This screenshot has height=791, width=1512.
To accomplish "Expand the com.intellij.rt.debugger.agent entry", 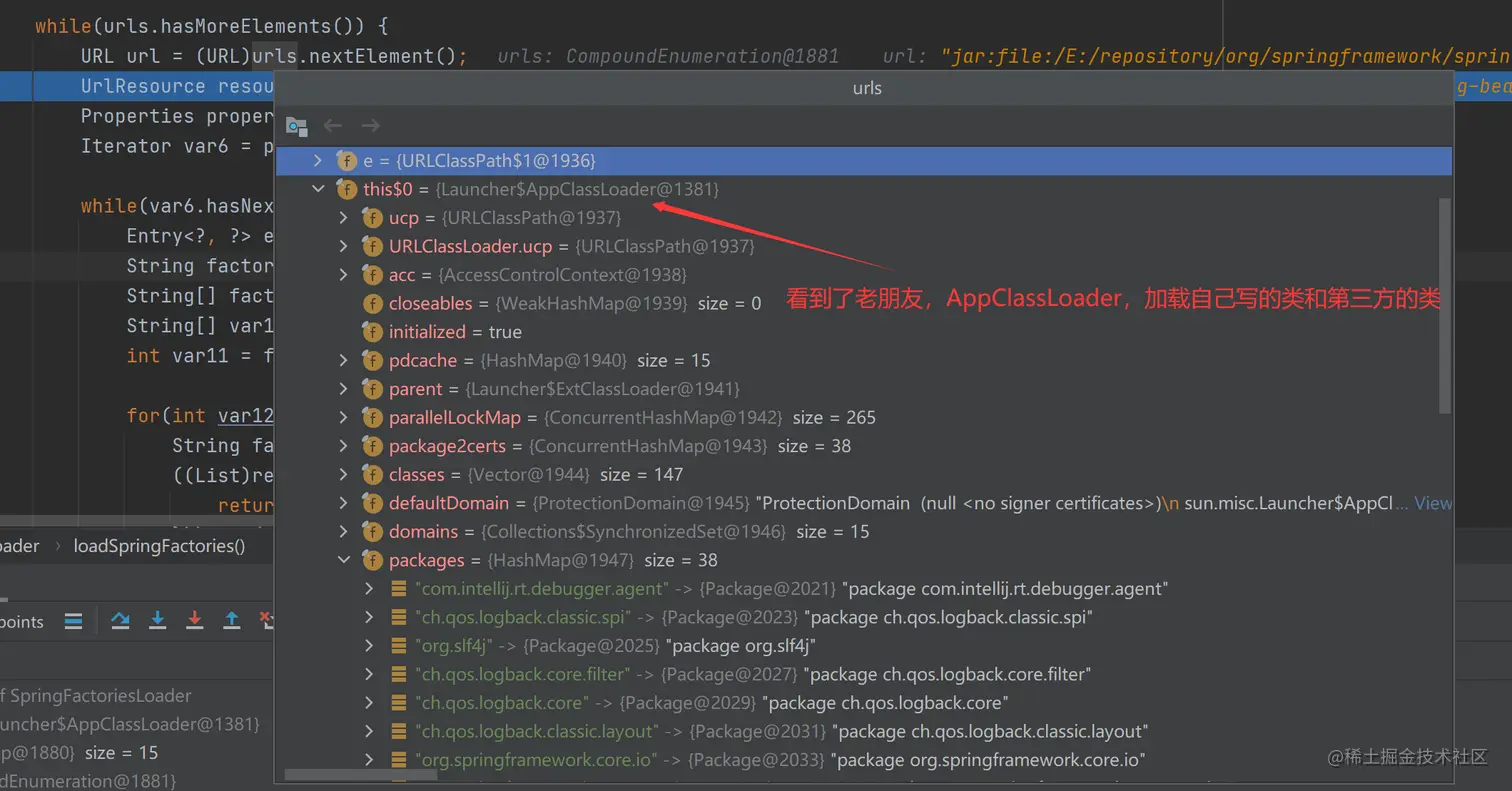I will 369,589.
